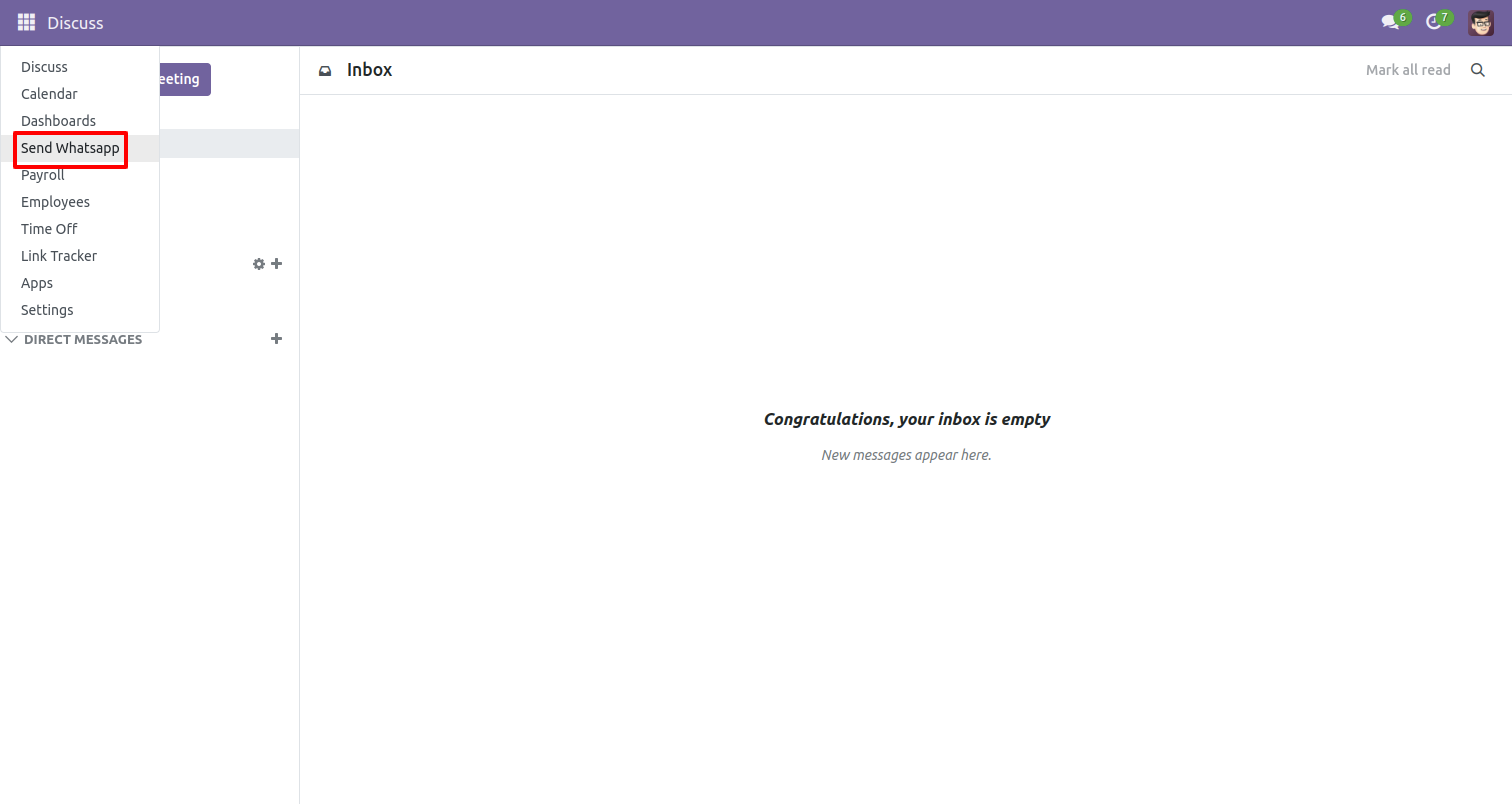Viewport: 1512px width, 804px height.
Task: Open Payroll from the apps menu
Action: [x=80, y=175]
